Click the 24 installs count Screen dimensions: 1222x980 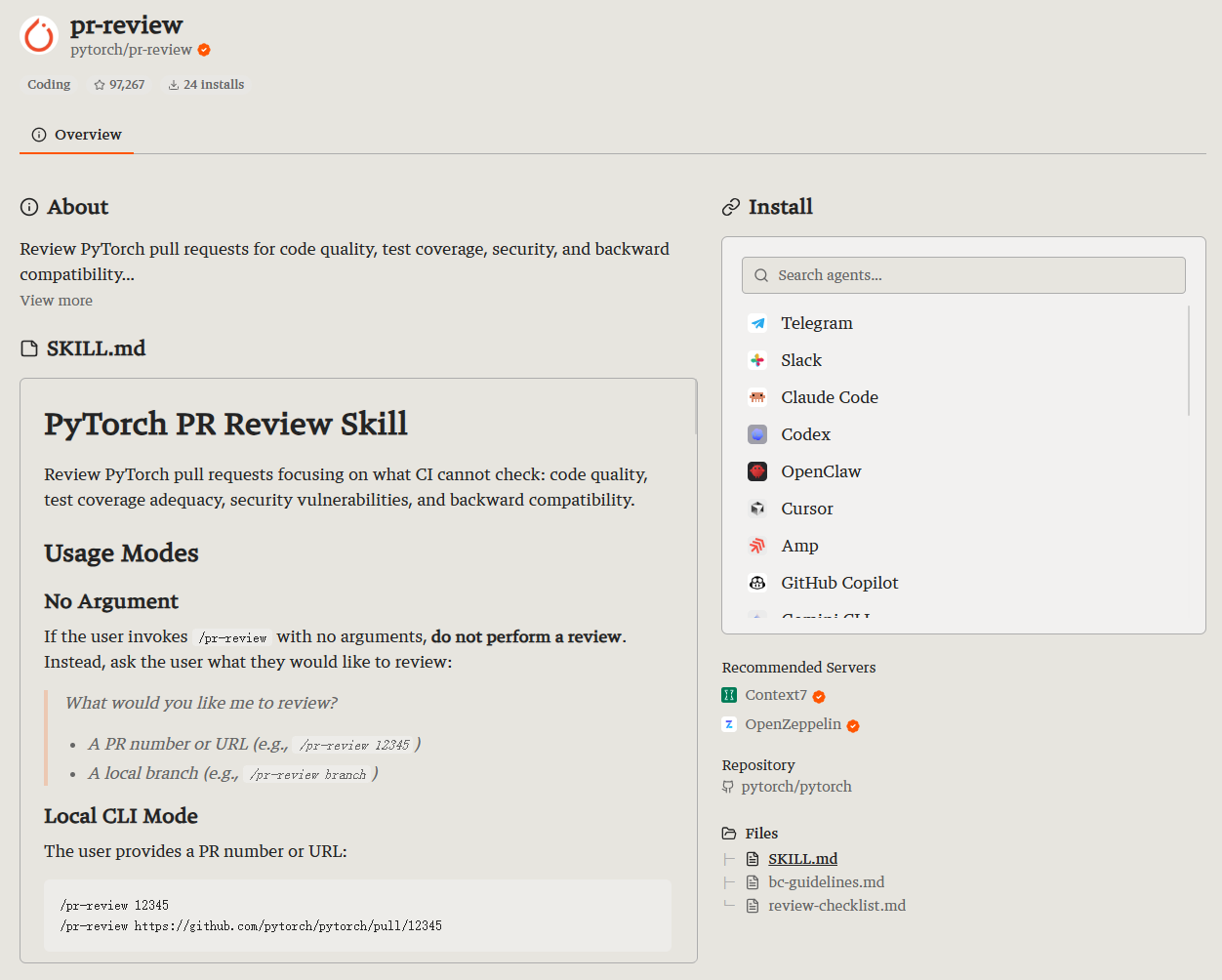point(206,85)
